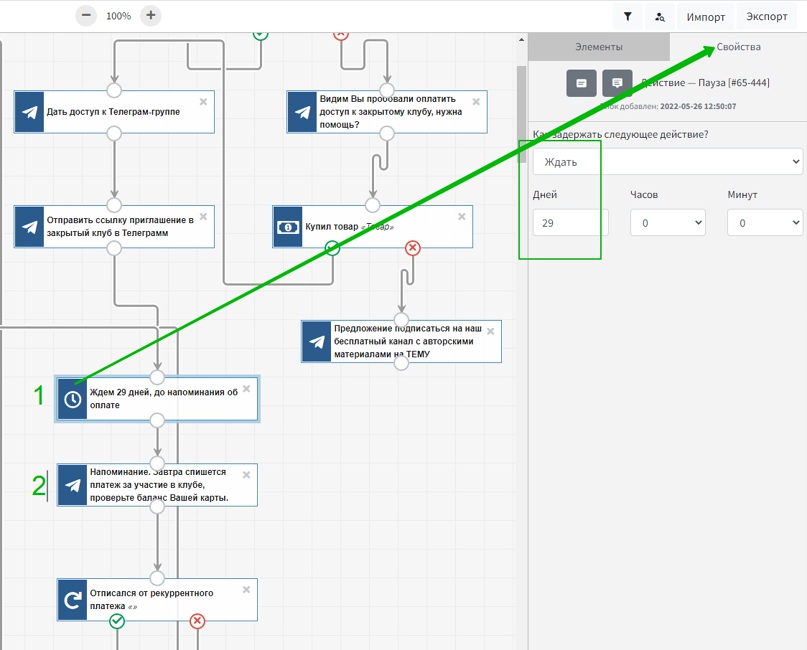Delete the Напоминание block using its X
Image resolution: width=807 pixels, height=650 pixels.
[x=246, y=474]
